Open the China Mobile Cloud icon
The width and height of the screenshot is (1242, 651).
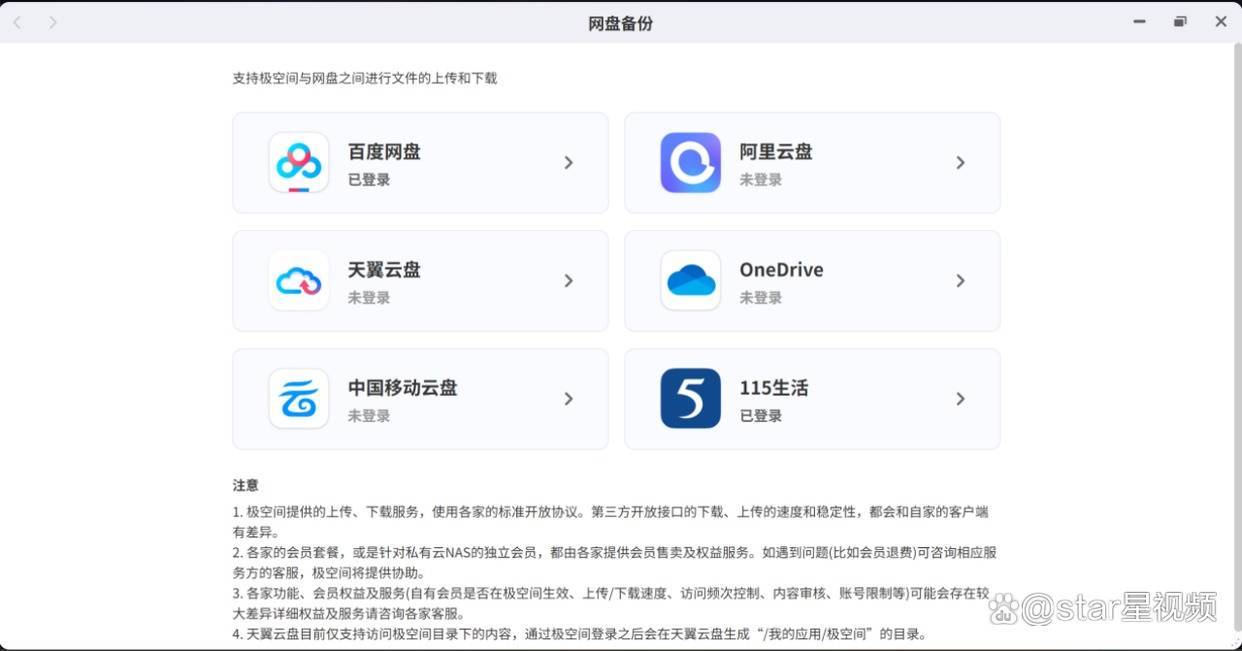(299, 398)
